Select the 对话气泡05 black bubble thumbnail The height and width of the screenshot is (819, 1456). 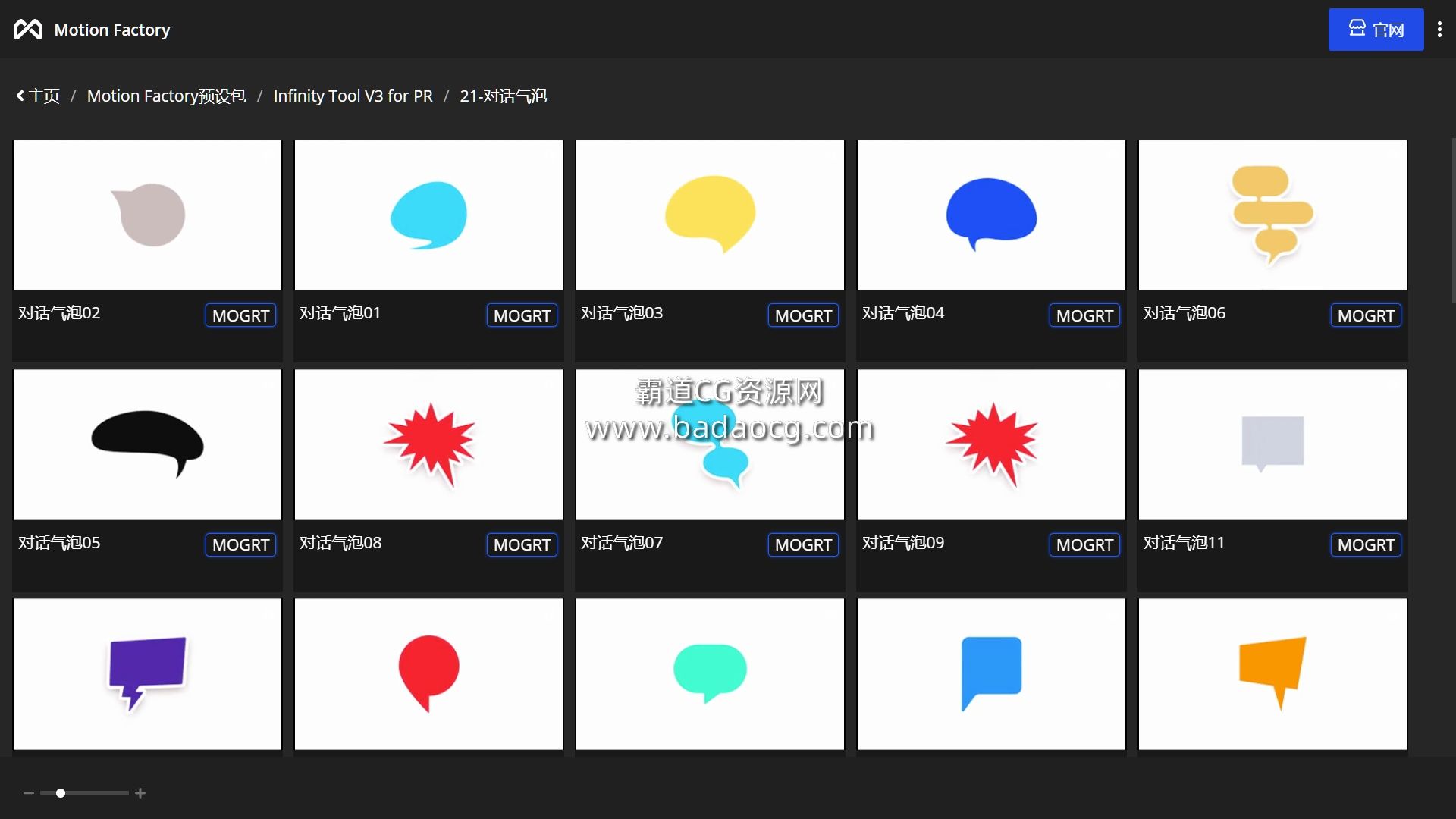(x=147, y=444)
